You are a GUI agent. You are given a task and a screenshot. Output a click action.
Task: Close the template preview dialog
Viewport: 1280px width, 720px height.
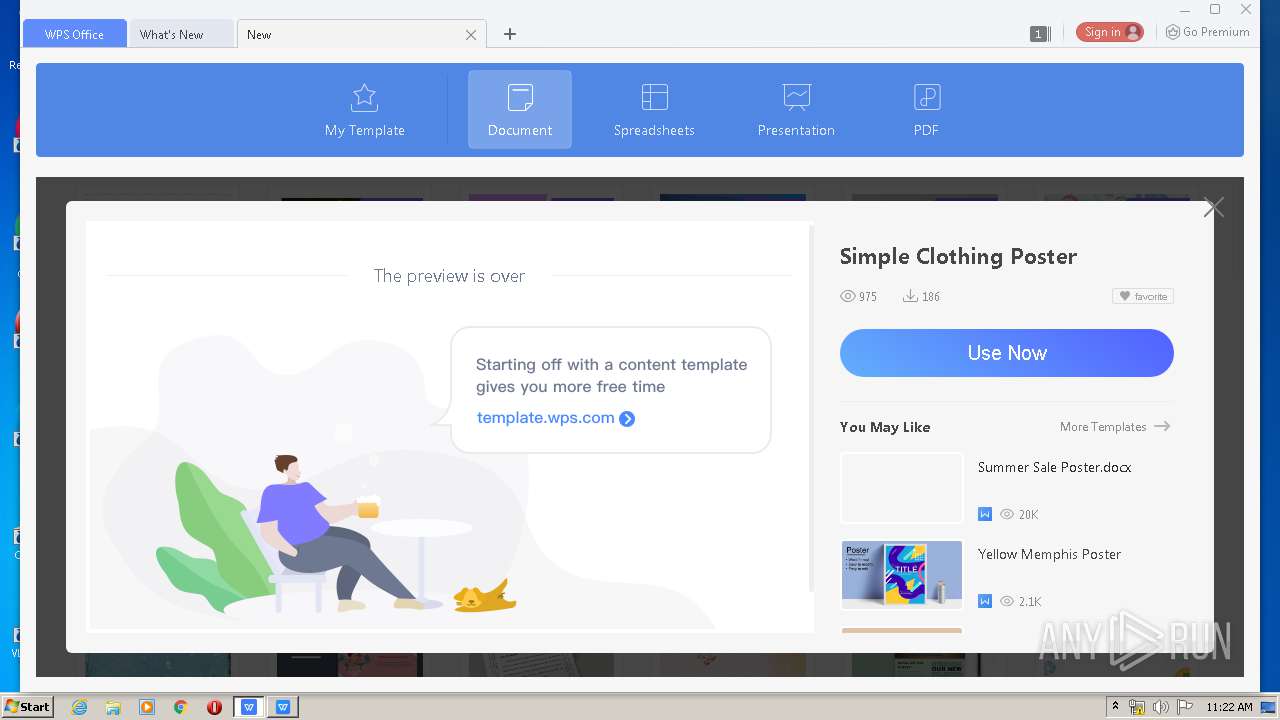point(1214,208)
